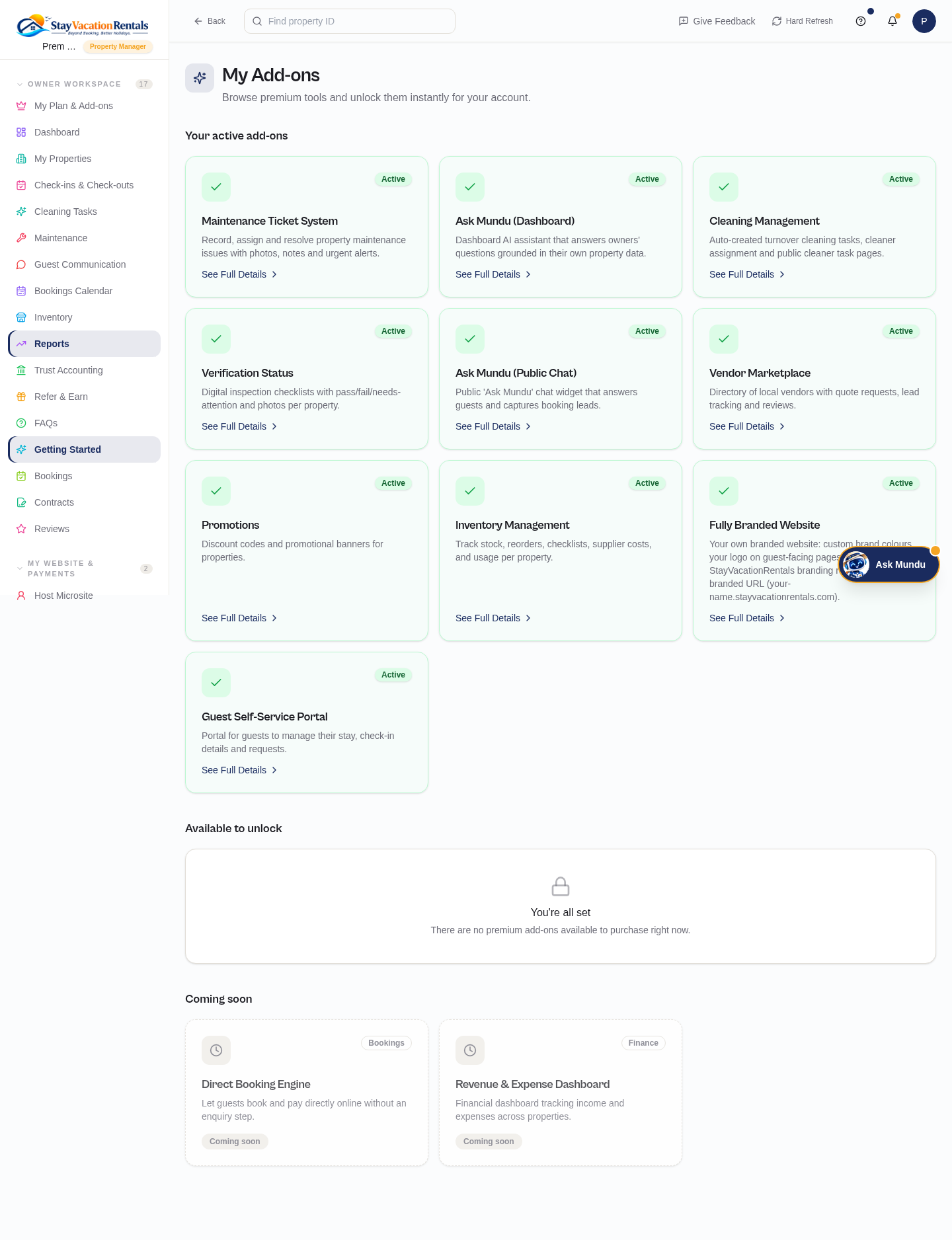Click the Revenue & Expense Dashboard clock icon
Screen dimensions: 952x1240
pos(470,1050)
